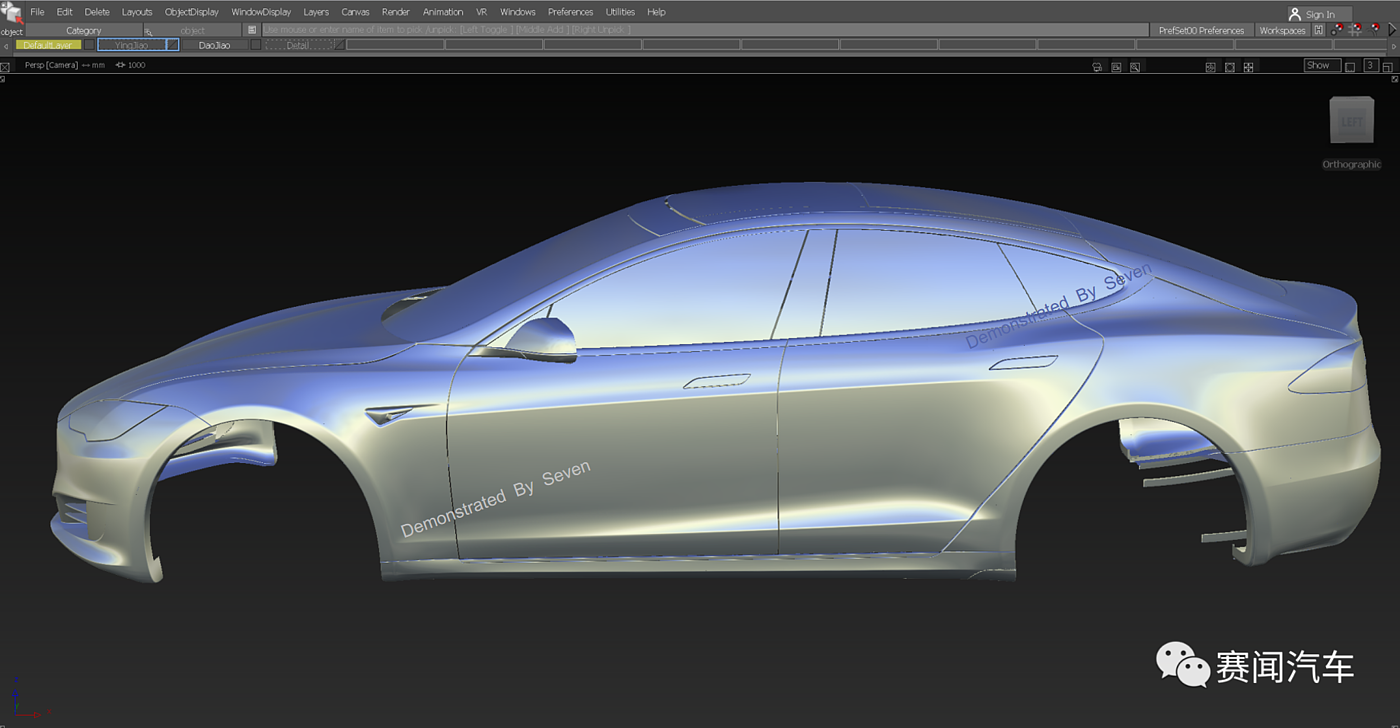Click the camera toggle icon in viewport bar
1400x728 pixels.
tap(1097, 67)
